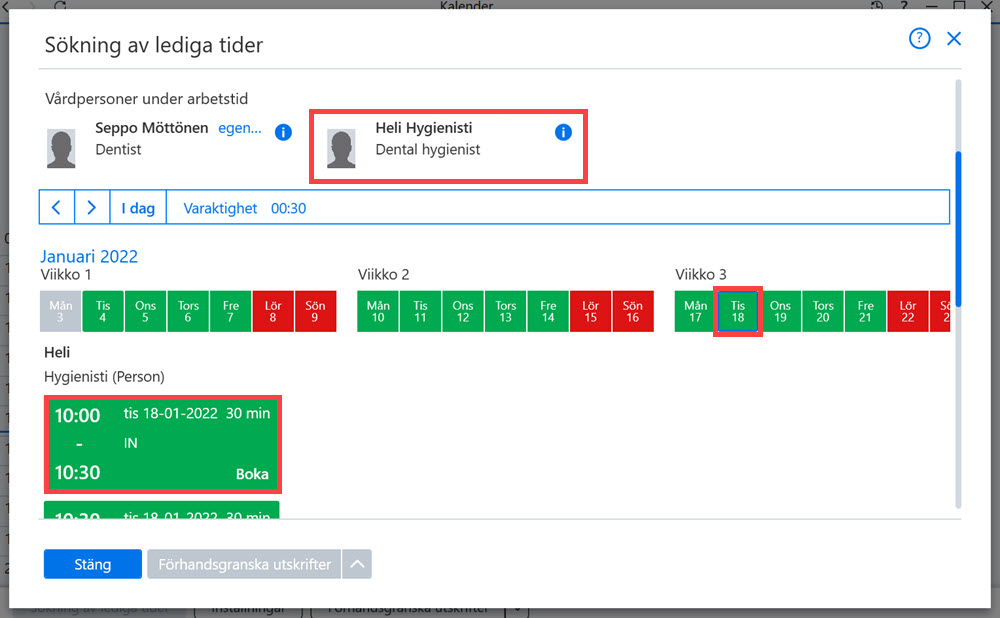This screenshot has height=618, width=1000.
Task: Book the 10:00 - 10:30 time slot
Action: pyautogui.click(x=163, y=444)
